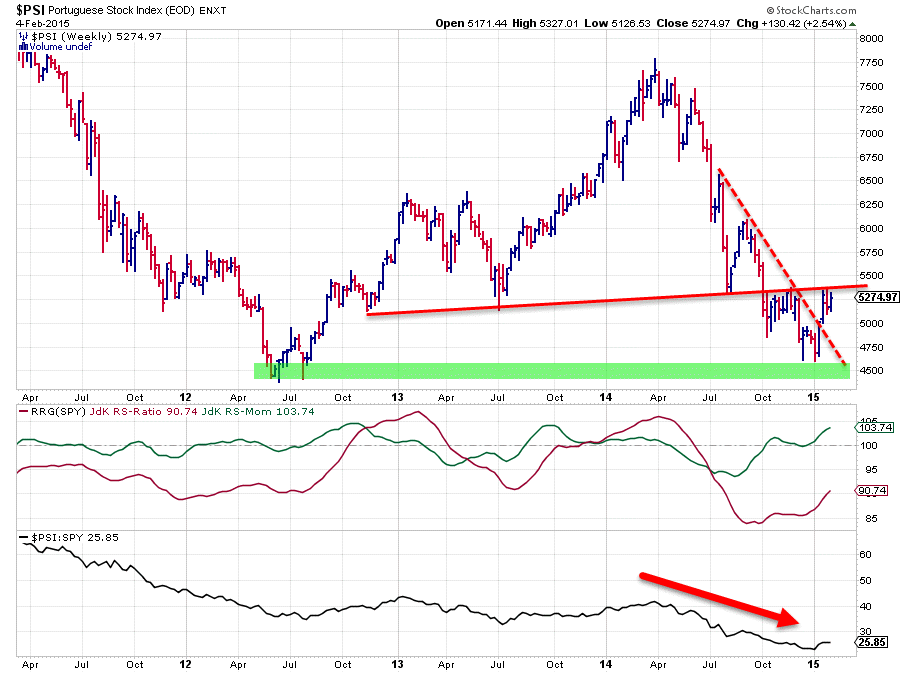The width and height of the screenshot is (900, 673).
Task: Click the green up-triangle change indicator
Action: [852, 24]
